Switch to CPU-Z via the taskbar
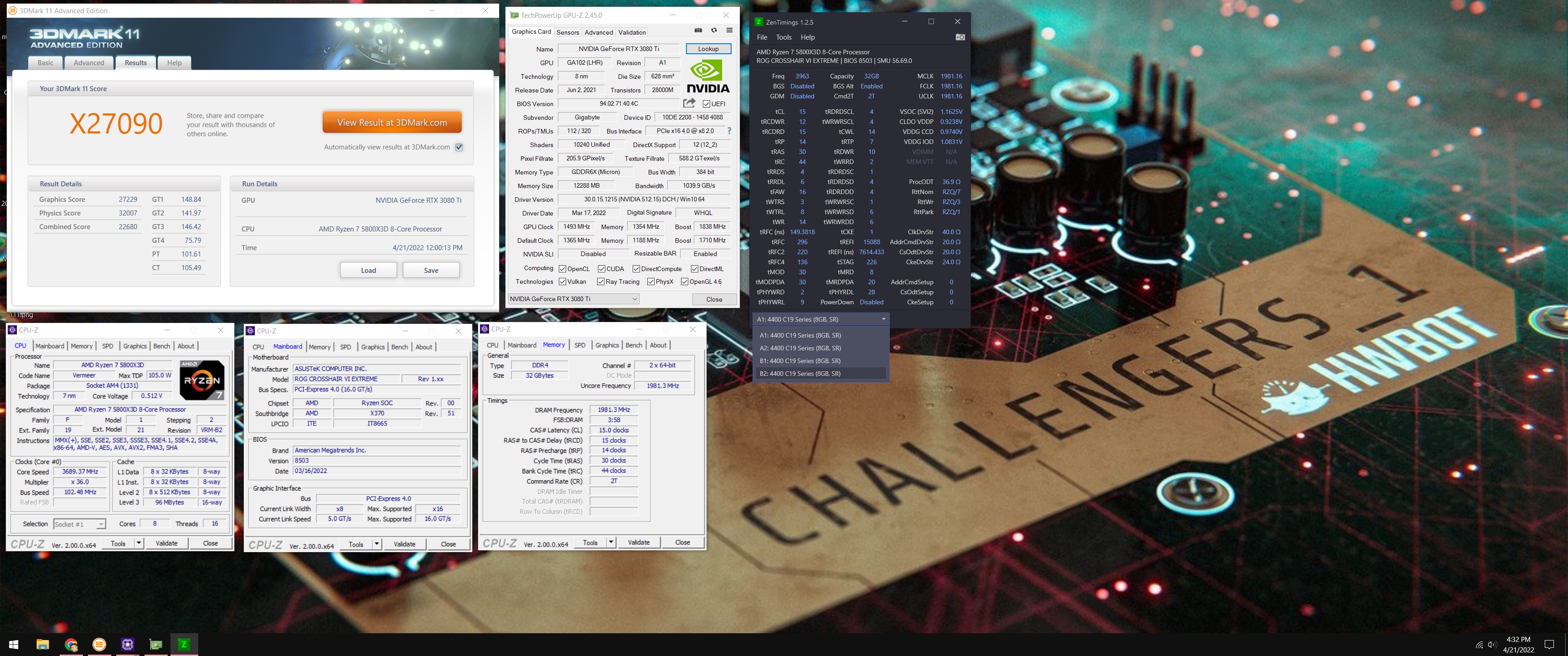This screenshot has height=656, width=1568. (127, 644)
